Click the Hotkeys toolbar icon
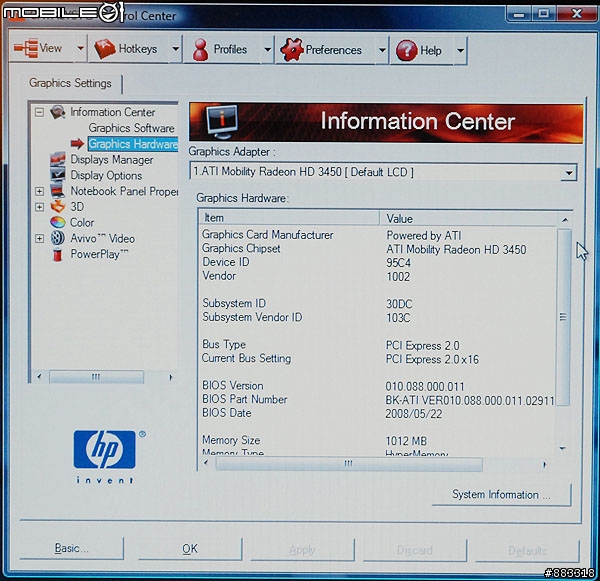Screen dimensions: 600x581 (104, 49)
